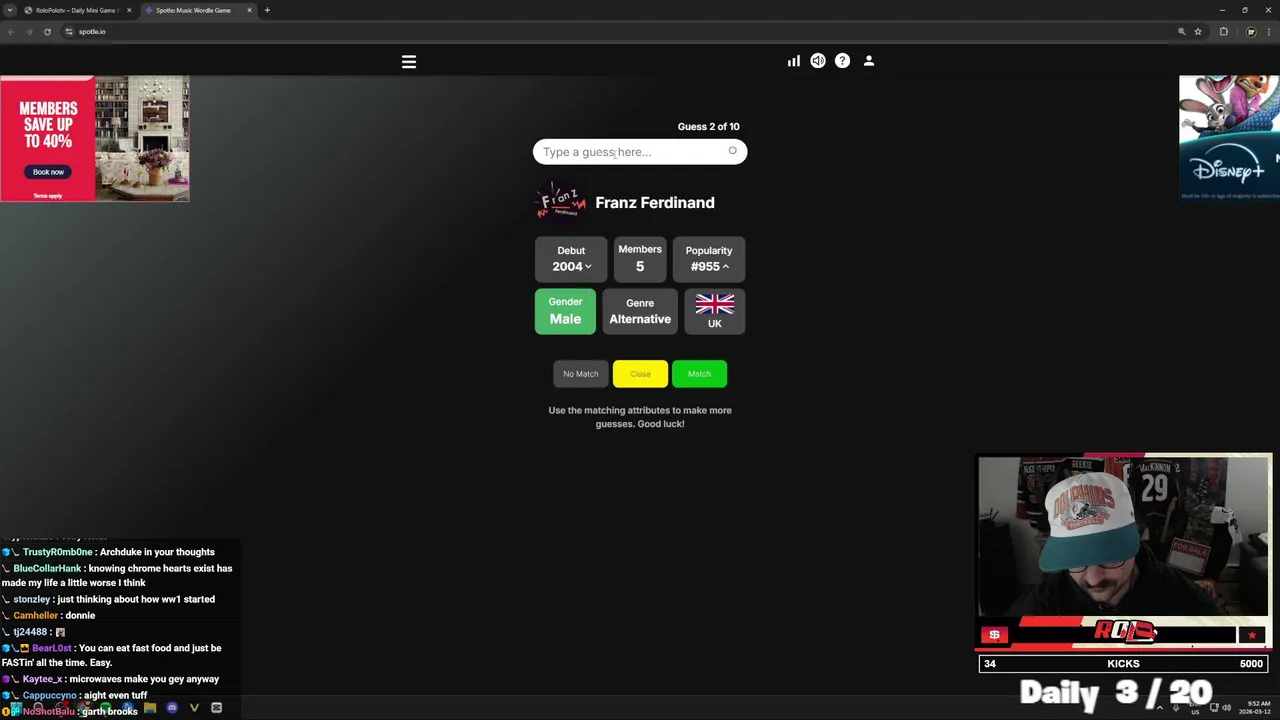Open the yellow V app in taskbar
This screenshot has width=1280, height=720.
click(x=194, y=708)
